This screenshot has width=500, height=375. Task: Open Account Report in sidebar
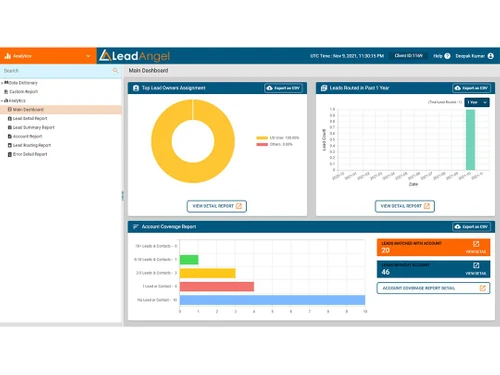(27, 136)
